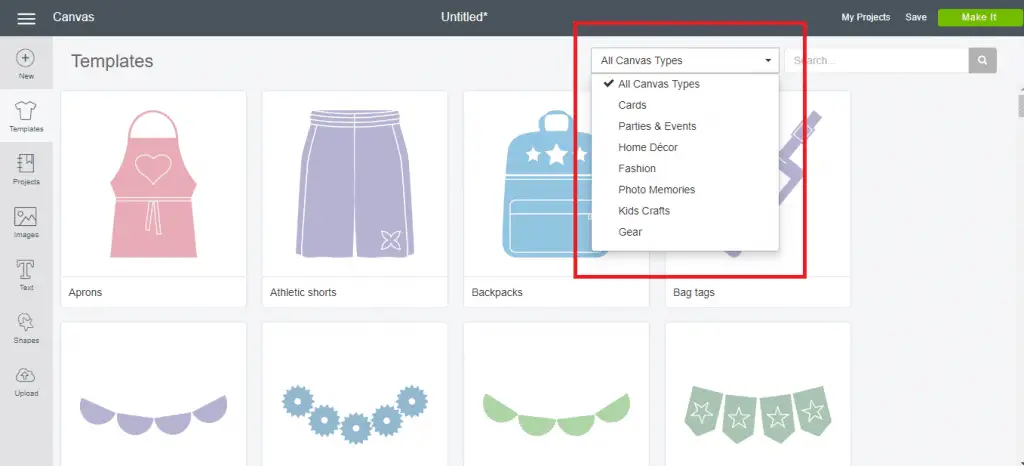Click the green Make It button

[x=978, y=18]
